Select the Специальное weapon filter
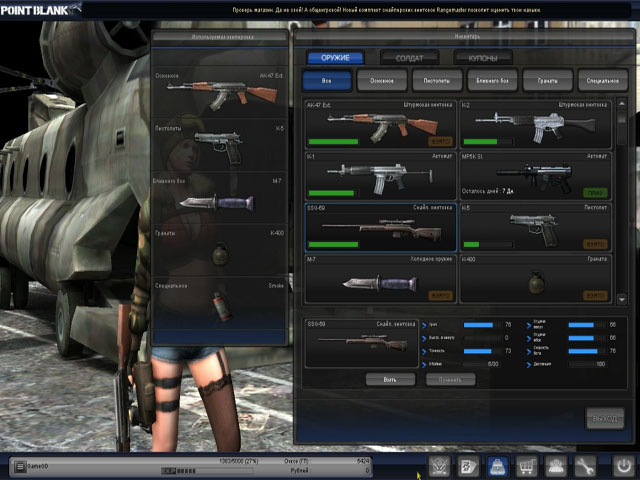This screenshot has width=640, height=480. tap(603, 80)
